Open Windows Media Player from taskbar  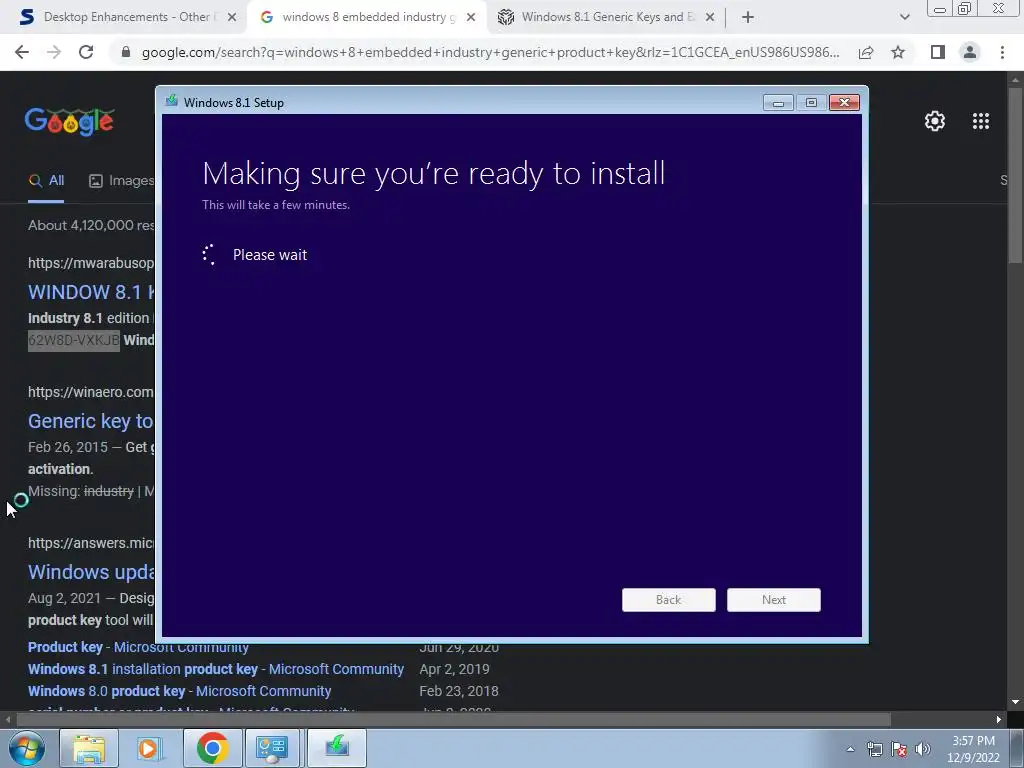coord(150,748)
